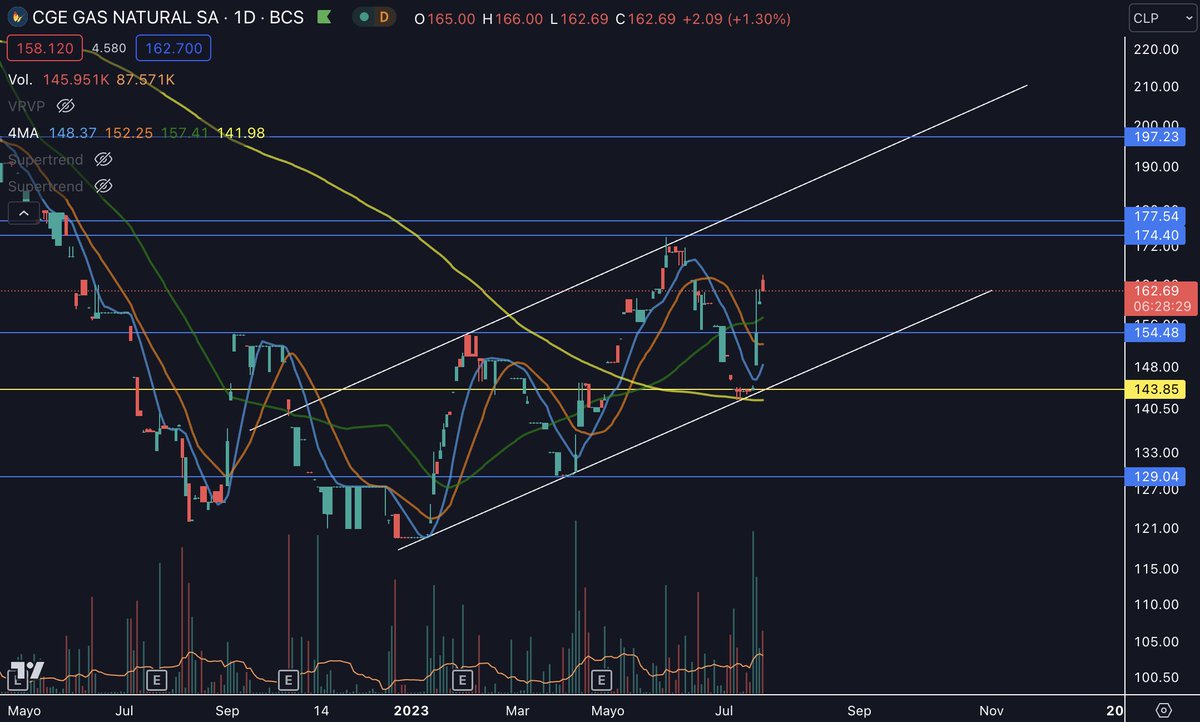Click the green 157.41 moving average value
The image size is (1200, 722).
tap(183, 132)
